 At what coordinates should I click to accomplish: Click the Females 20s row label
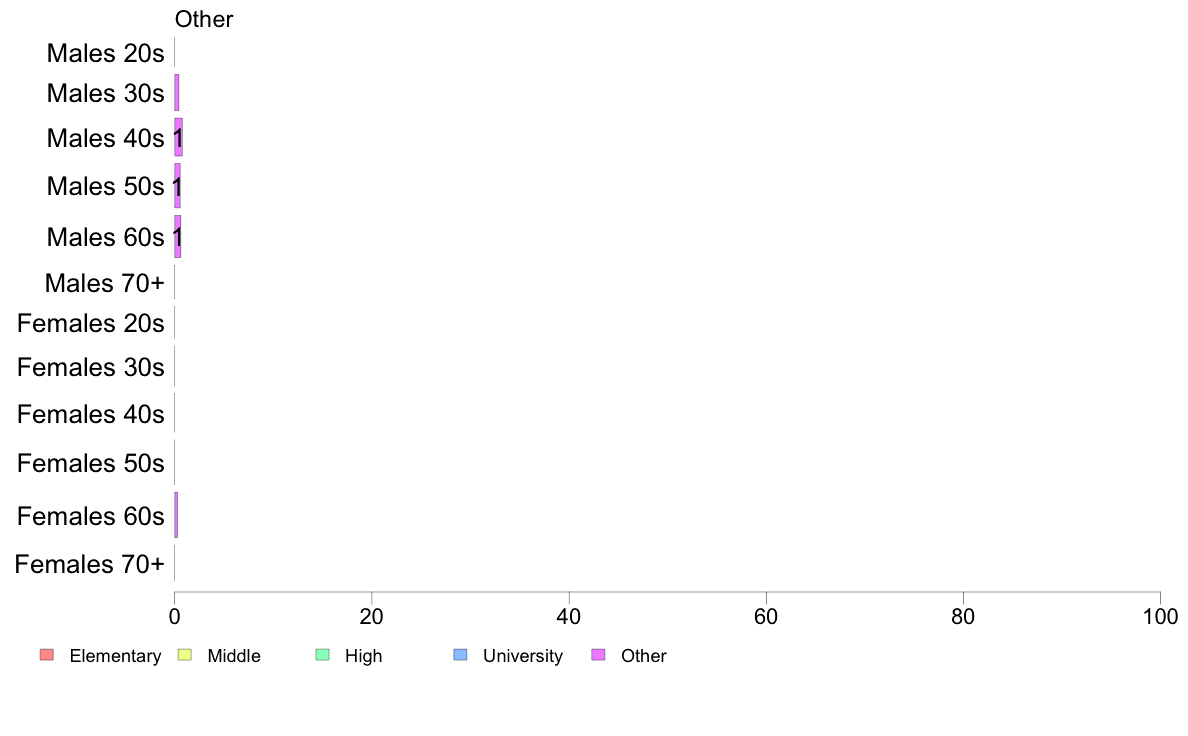pos(91,323)
